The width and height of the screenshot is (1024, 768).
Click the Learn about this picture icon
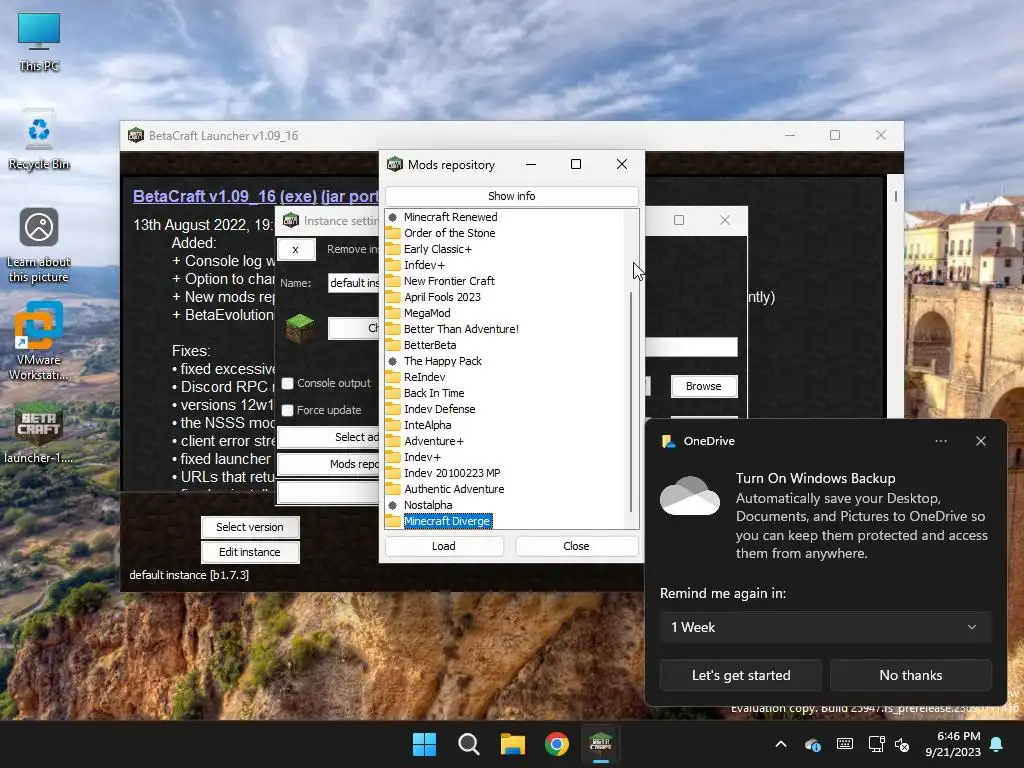click(x=39, y=246)
